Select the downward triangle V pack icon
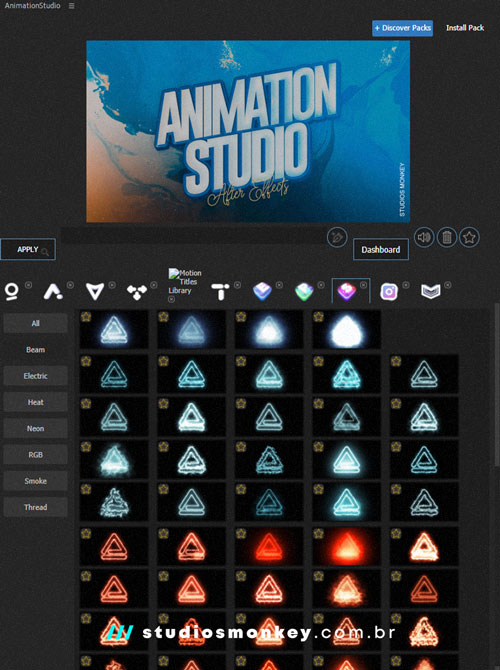The width and height of the screenshot is (500, 670). pos(95,292)
